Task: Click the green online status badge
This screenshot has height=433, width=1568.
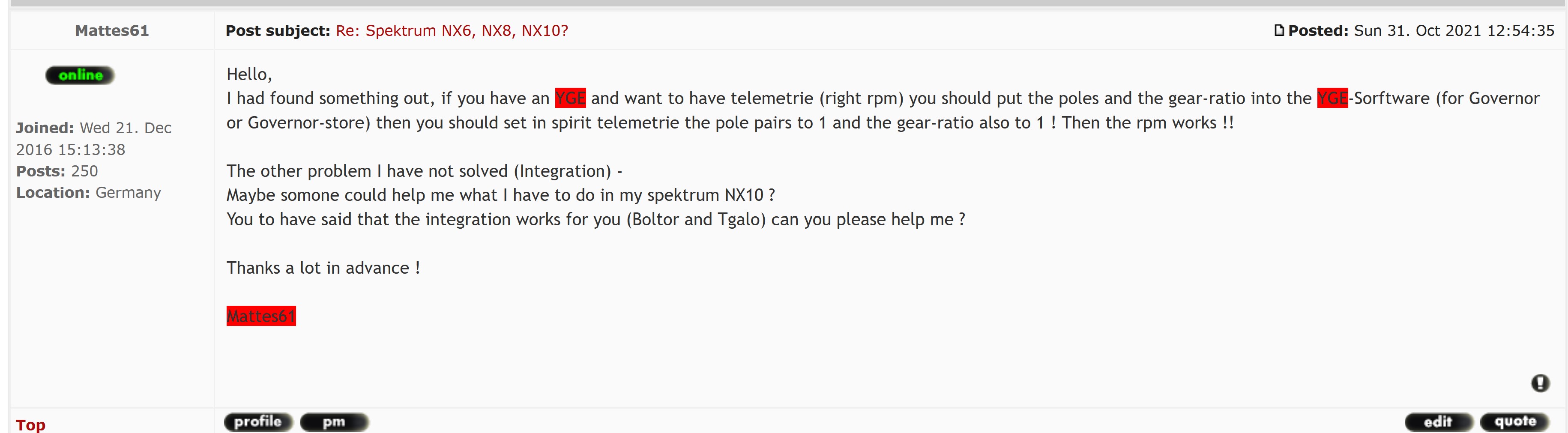Action: point(80,75)
